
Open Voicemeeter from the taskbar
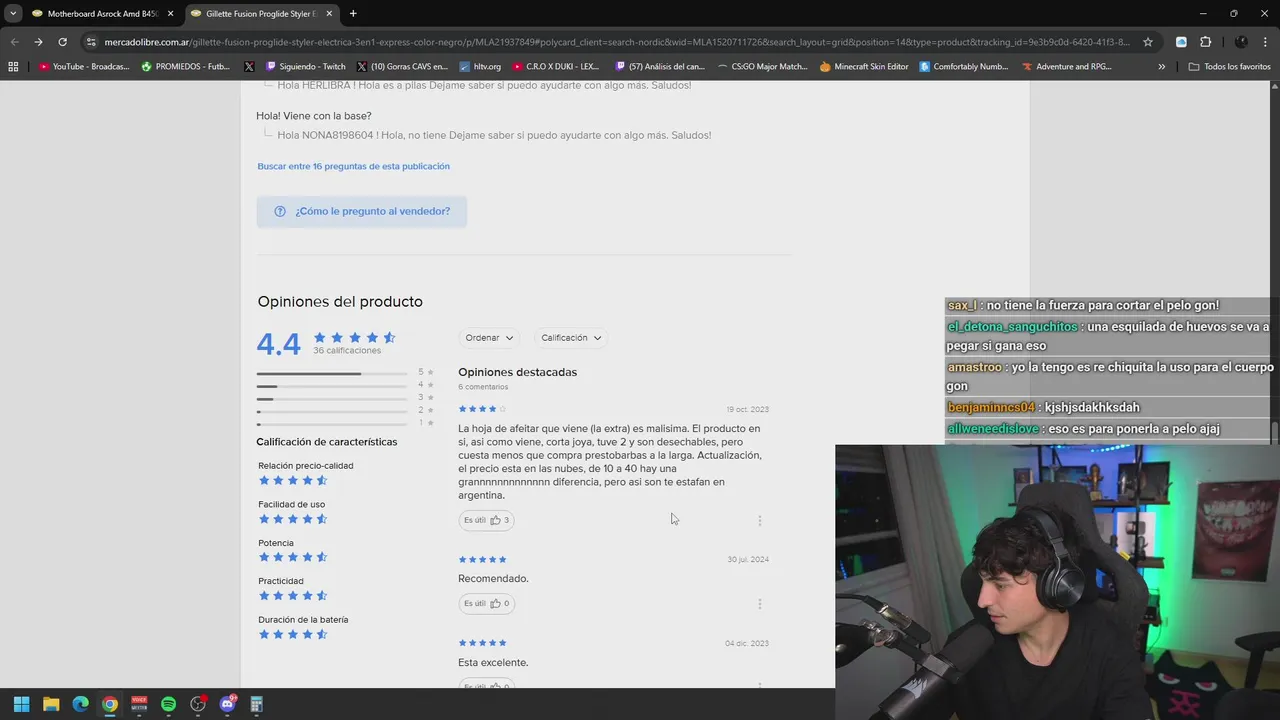pos(139,704)
